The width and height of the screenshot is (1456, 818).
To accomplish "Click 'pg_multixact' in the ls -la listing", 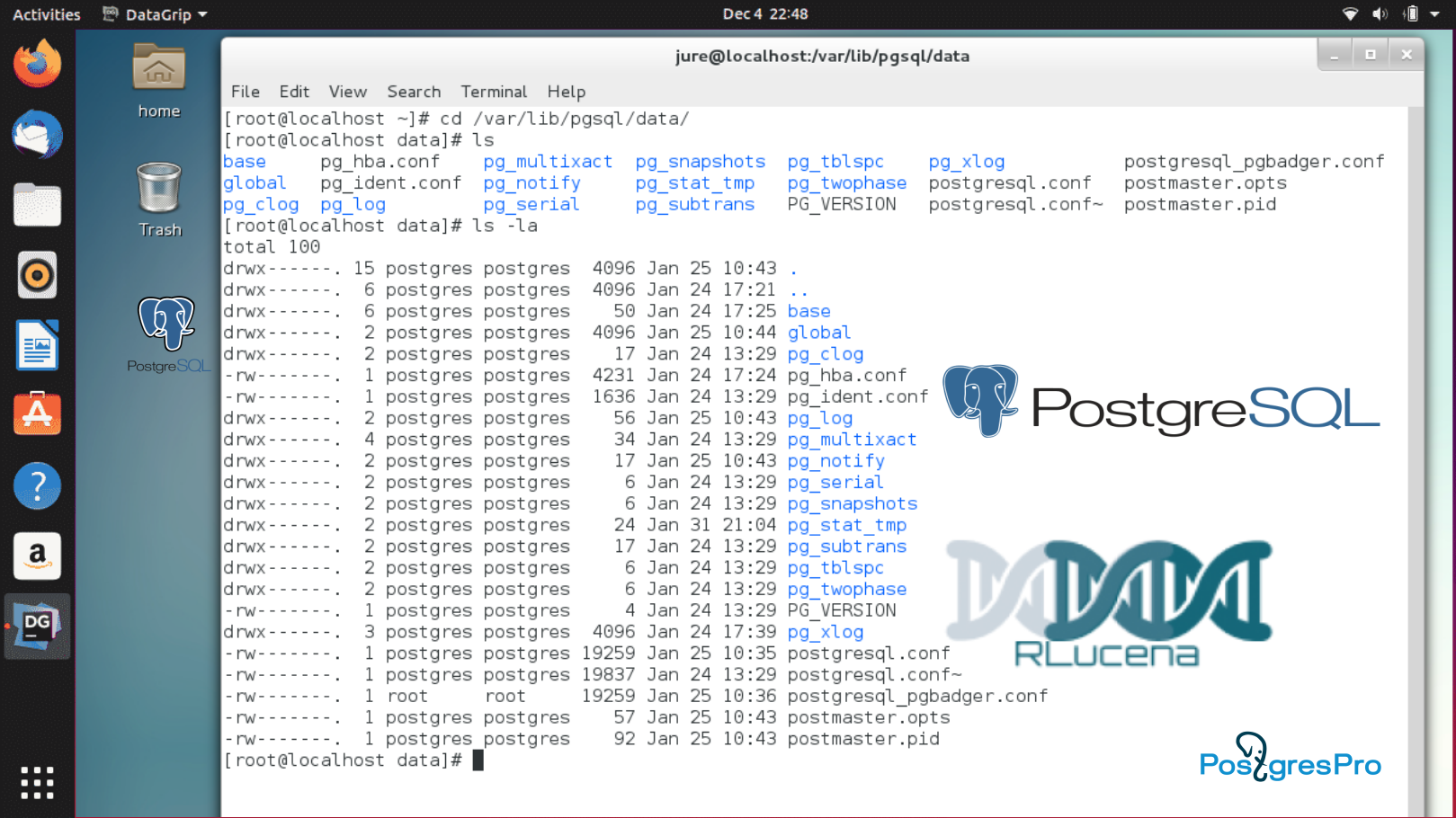I will [x=853, y=440].
